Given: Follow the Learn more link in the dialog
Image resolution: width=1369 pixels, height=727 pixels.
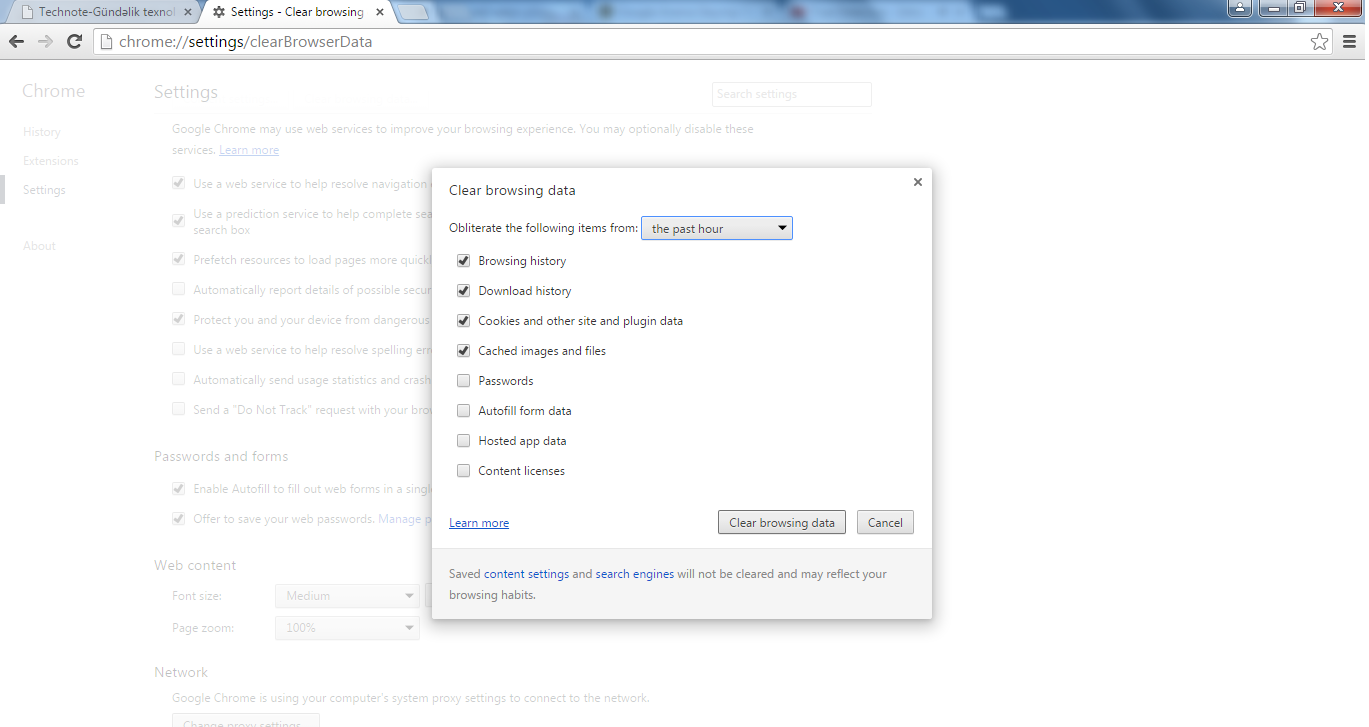Looking at the screenshot, I should pos(479,523).
